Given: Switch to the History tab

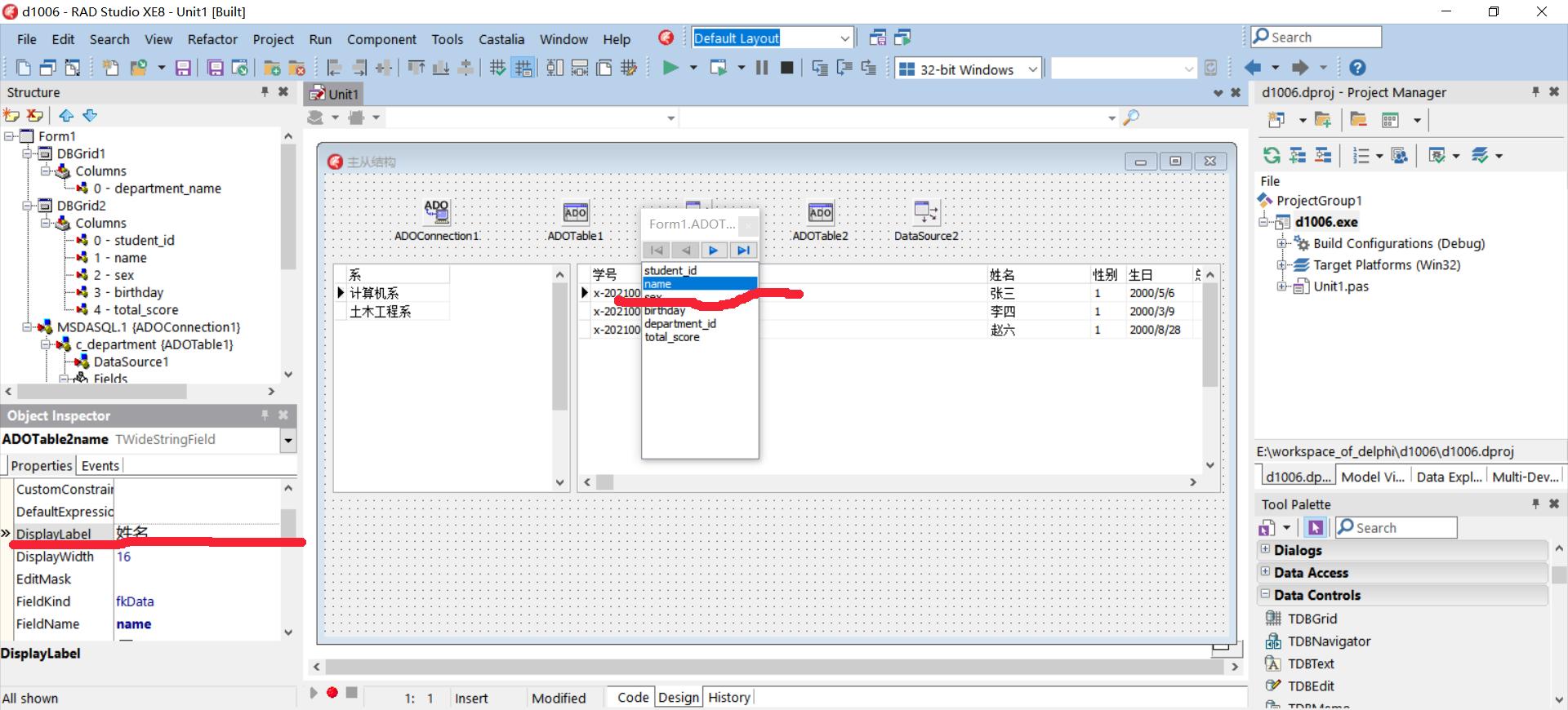Looking at the screenshot, I should pyautogui.click(x=729, y=697).
